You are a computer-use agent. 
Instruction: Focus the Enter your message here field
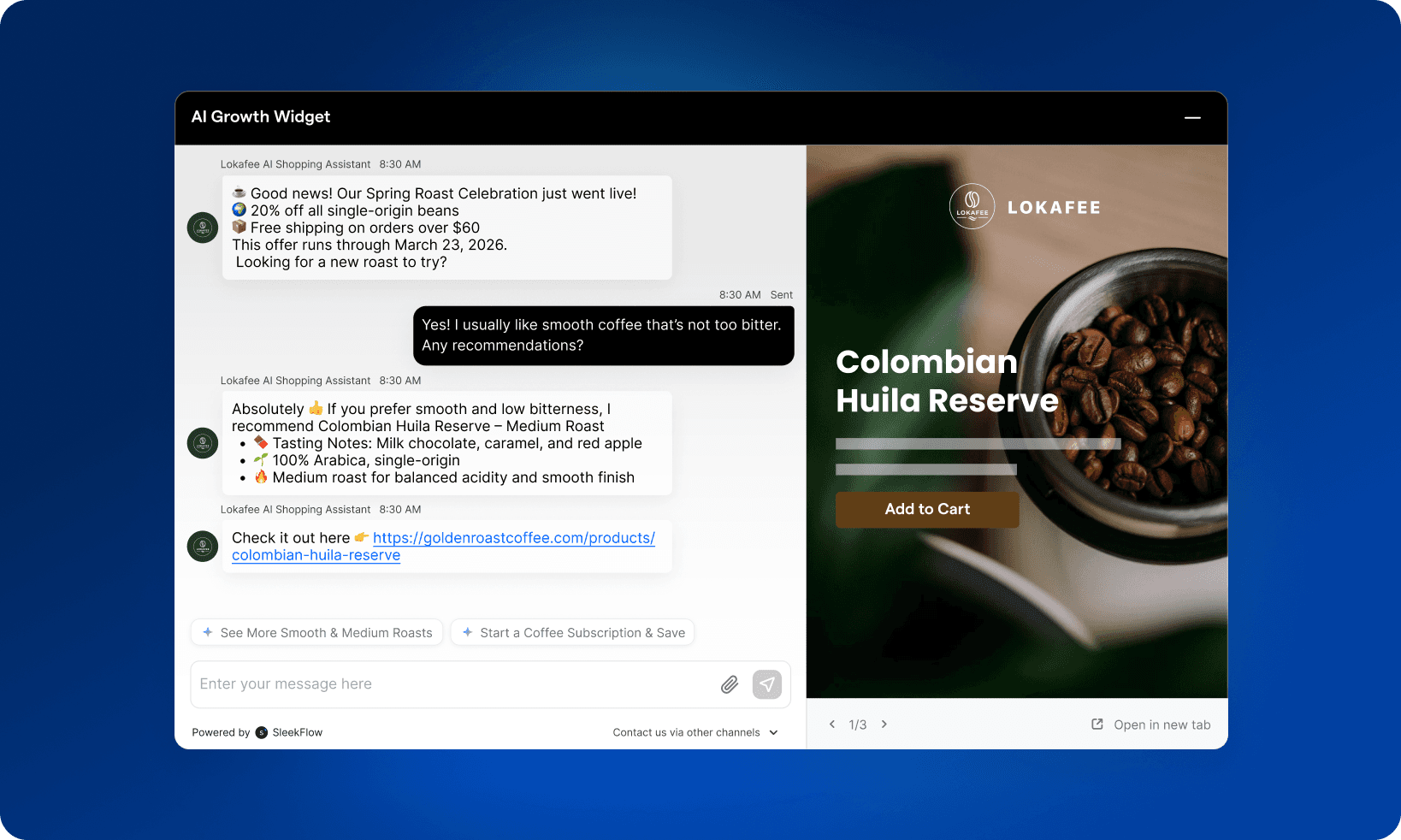pos(453,684)
